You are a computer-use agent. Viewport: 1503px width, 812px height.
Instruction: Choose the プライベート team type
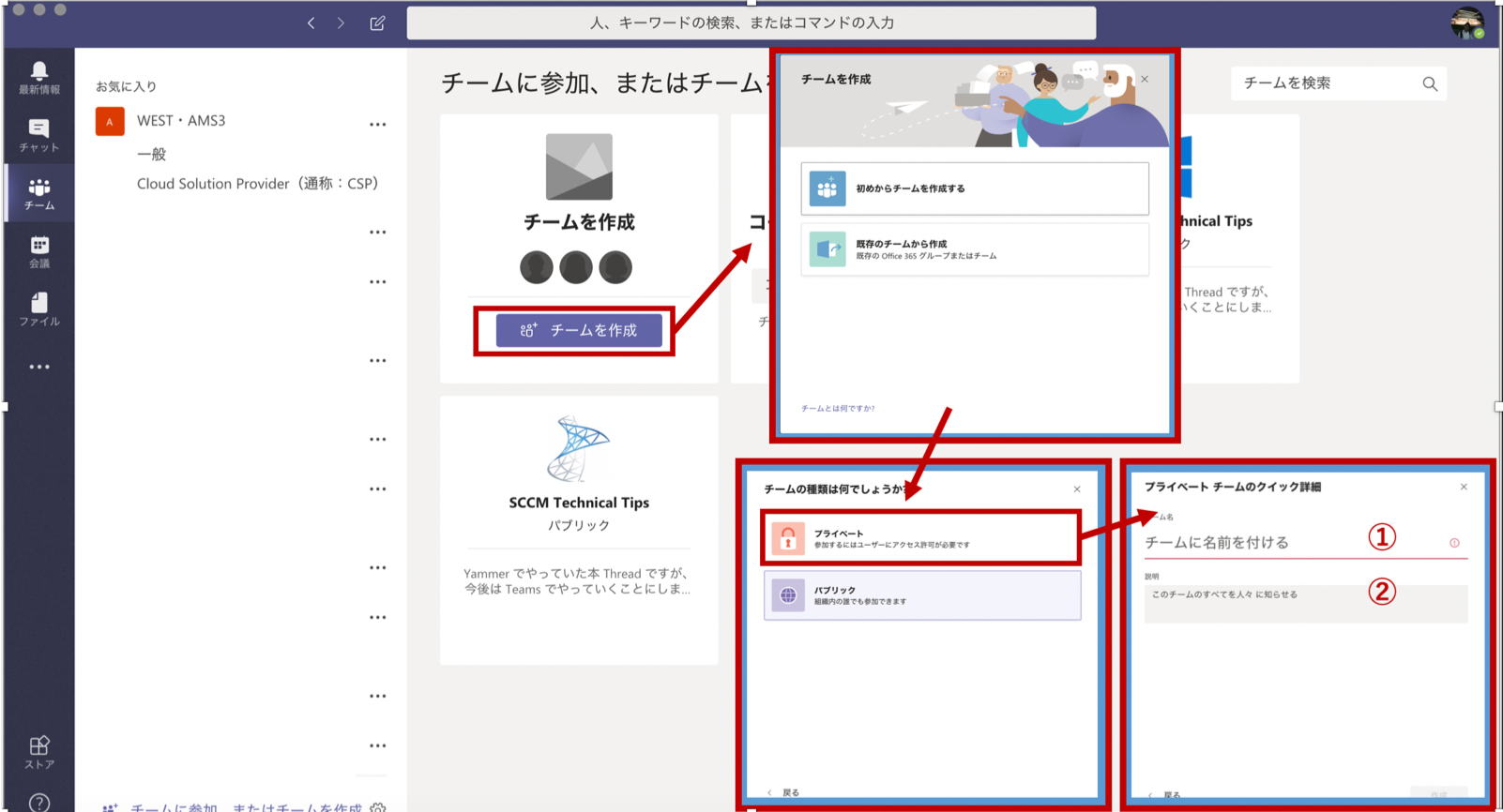[x=921, y=538]
